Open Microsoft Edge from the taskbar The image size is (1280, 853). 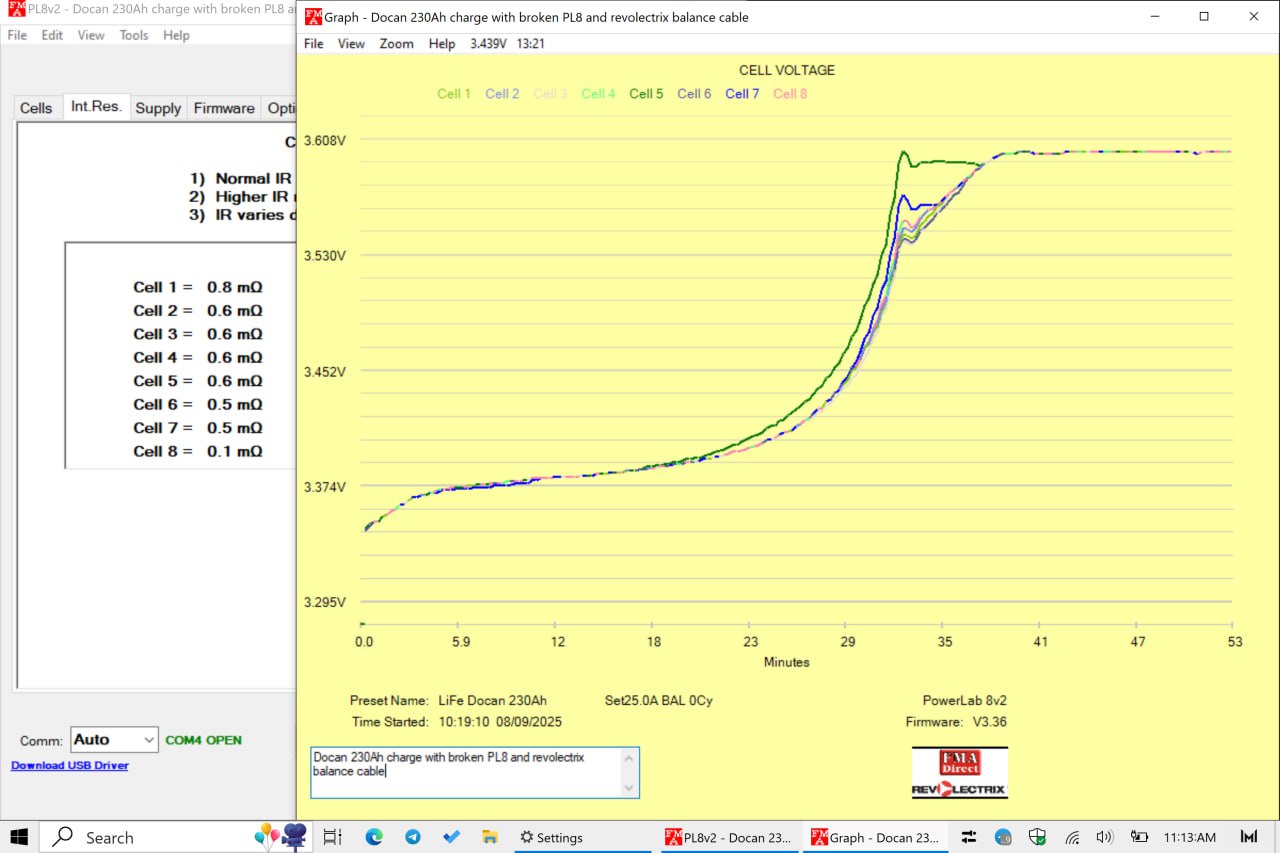click(x=374, y=837)
